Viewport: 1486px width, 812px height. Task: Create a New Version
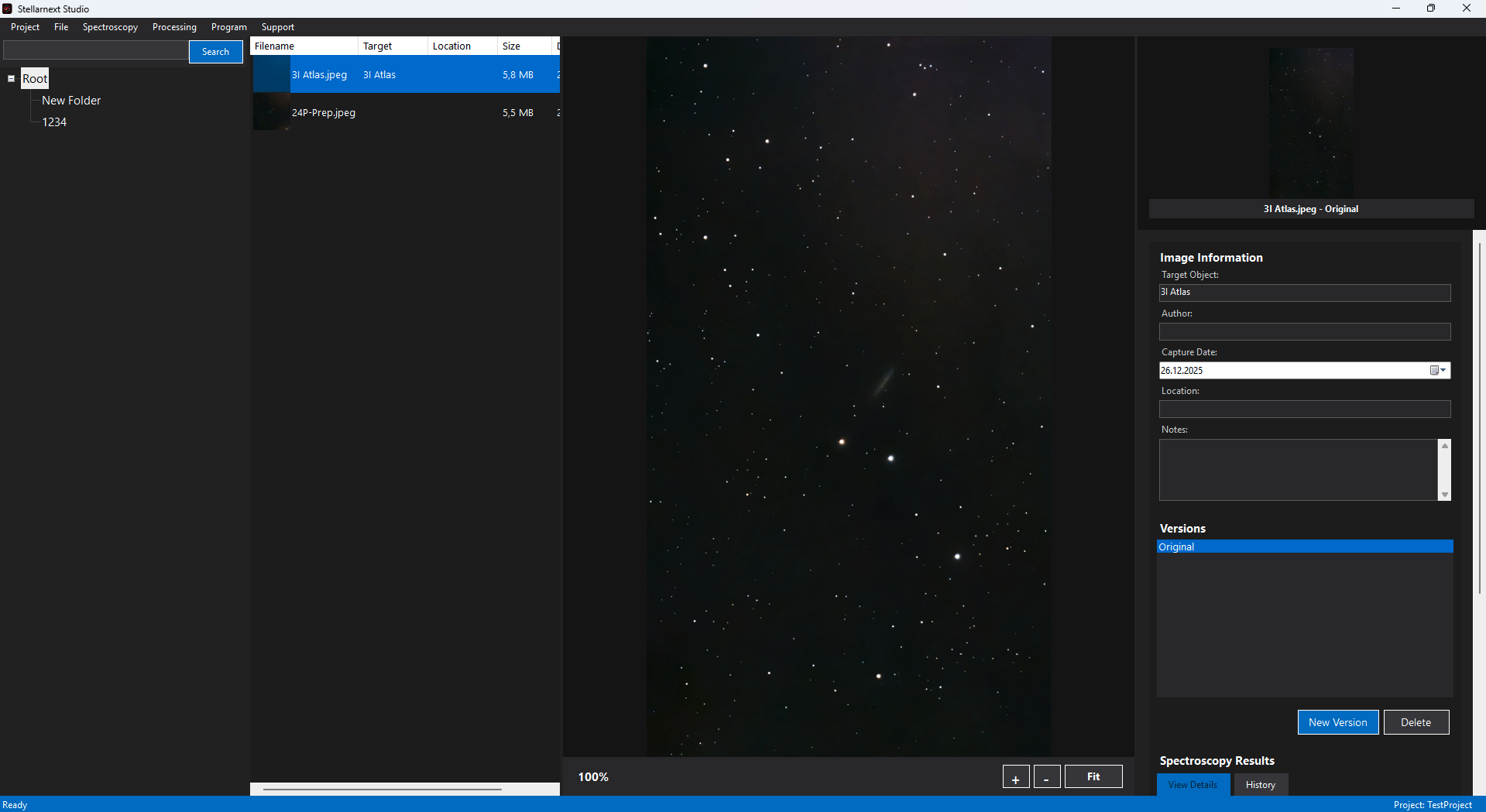[x=1337, y=722]
